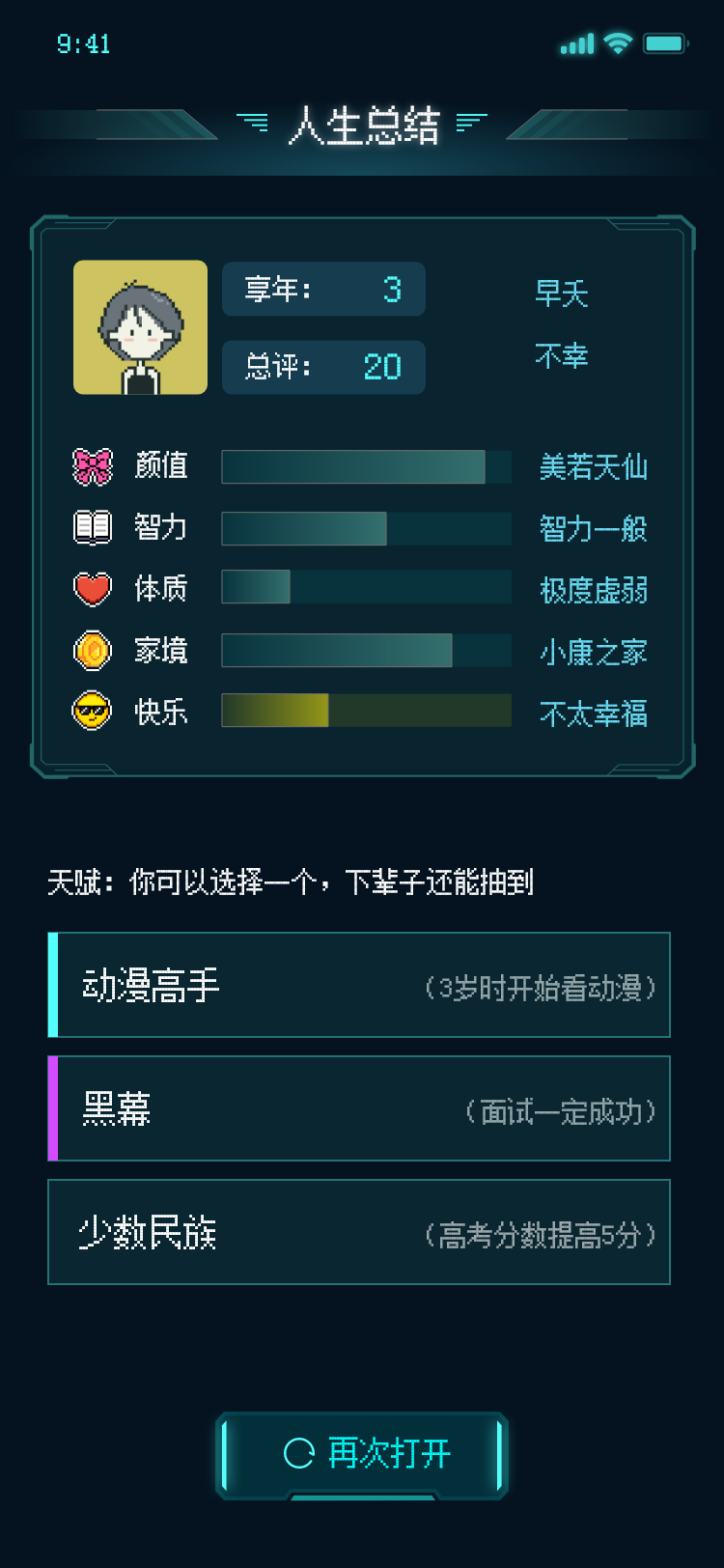
Task: Click the 总评 total score field
Action: tap(323, 367)
